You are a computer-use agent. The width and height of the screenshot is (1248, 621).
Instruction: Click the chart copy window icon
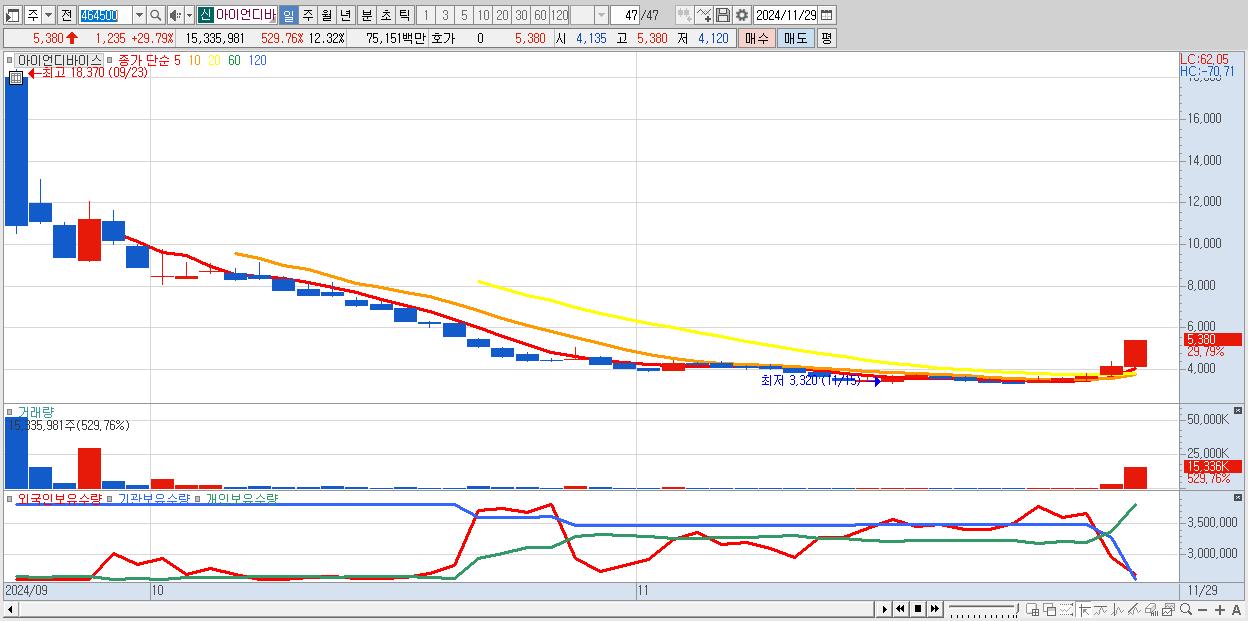(x=1168, y=609)
